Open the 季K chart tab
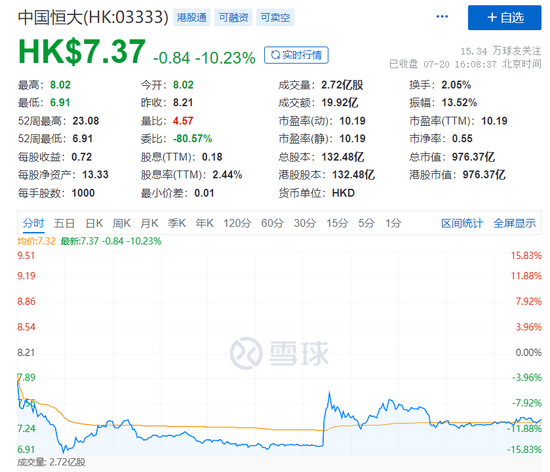Viewport: 550px width, 472px height. point(177,223)
